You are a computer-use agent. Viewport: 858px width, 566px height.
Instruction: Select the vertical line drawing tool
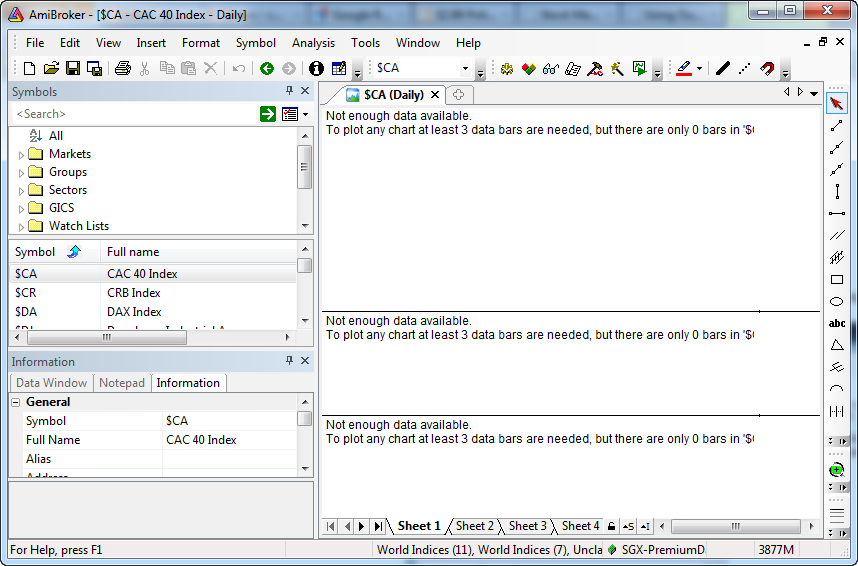click(x=837, y=192)
